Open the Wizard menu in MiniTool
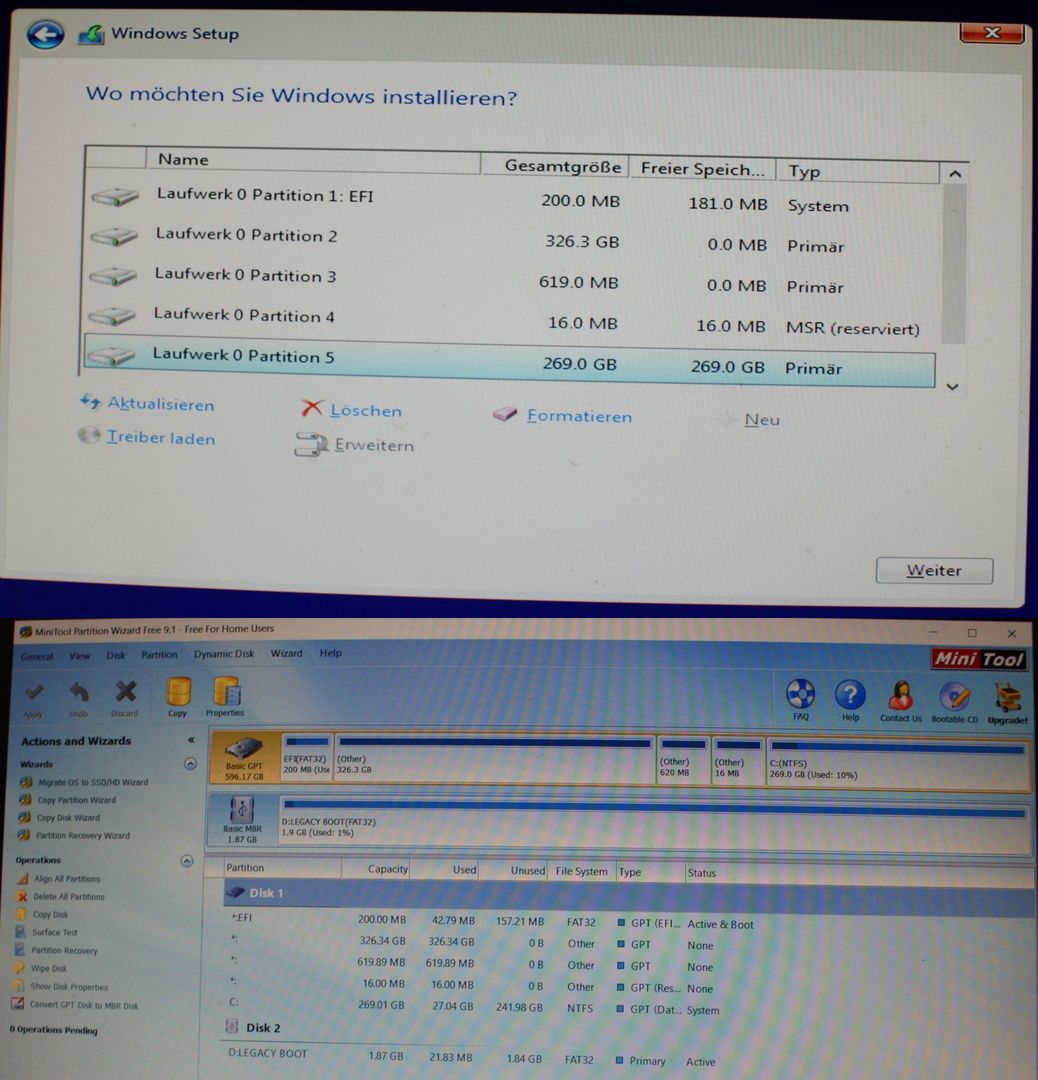 point(286,653)
